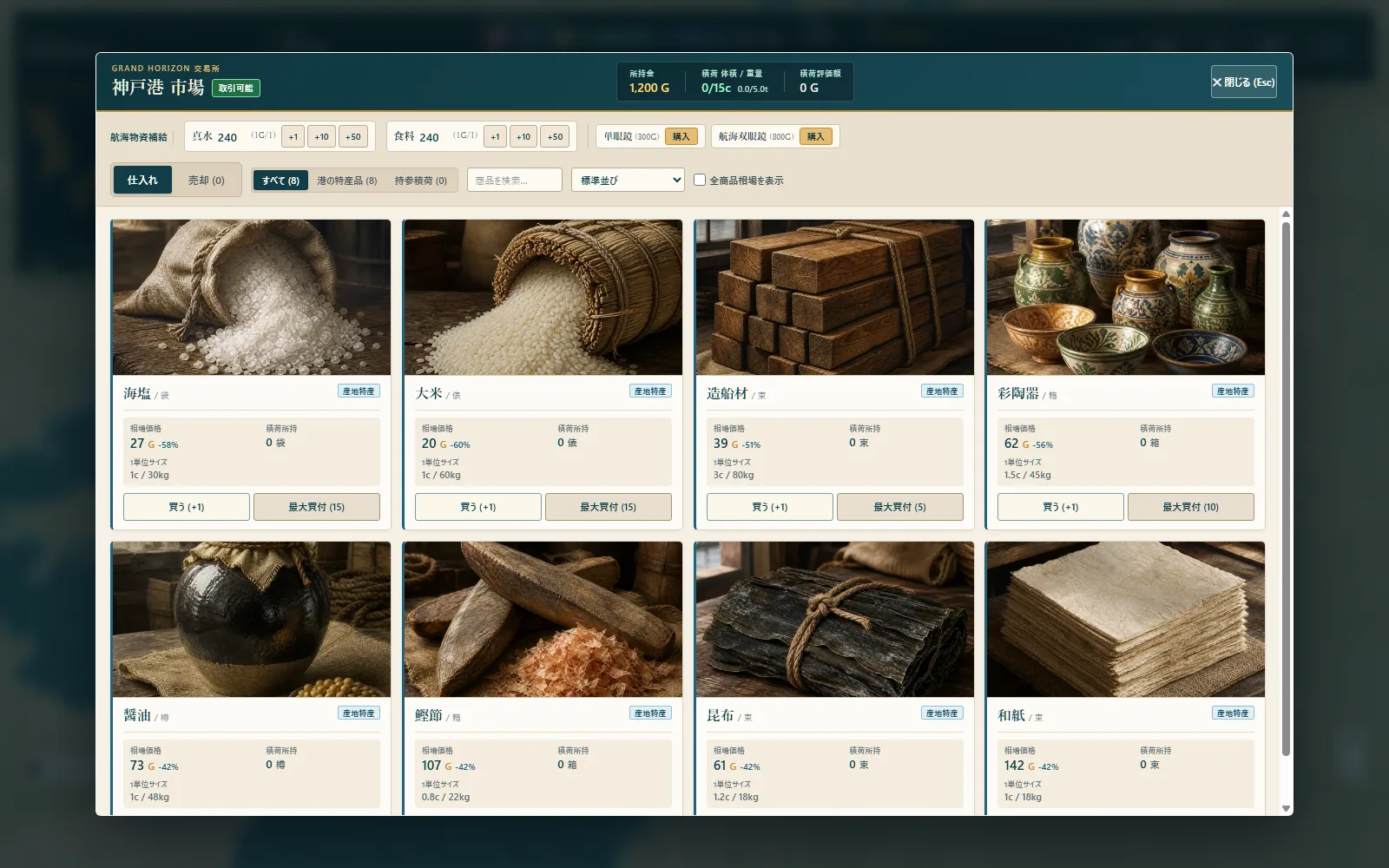Add +1 fresh water (真水) supply

tap(293, 136)
